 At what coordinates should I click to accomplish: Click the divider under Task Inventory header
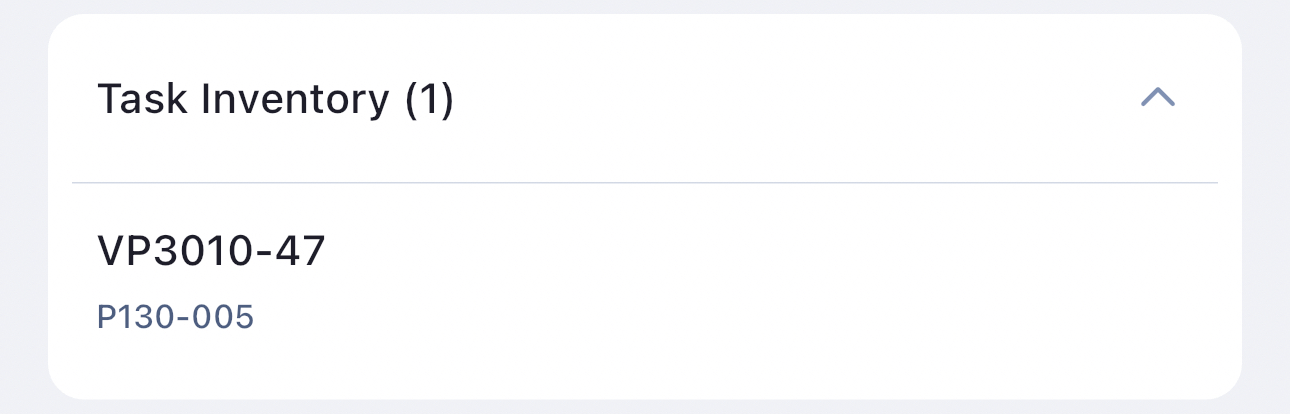(644, 183)
